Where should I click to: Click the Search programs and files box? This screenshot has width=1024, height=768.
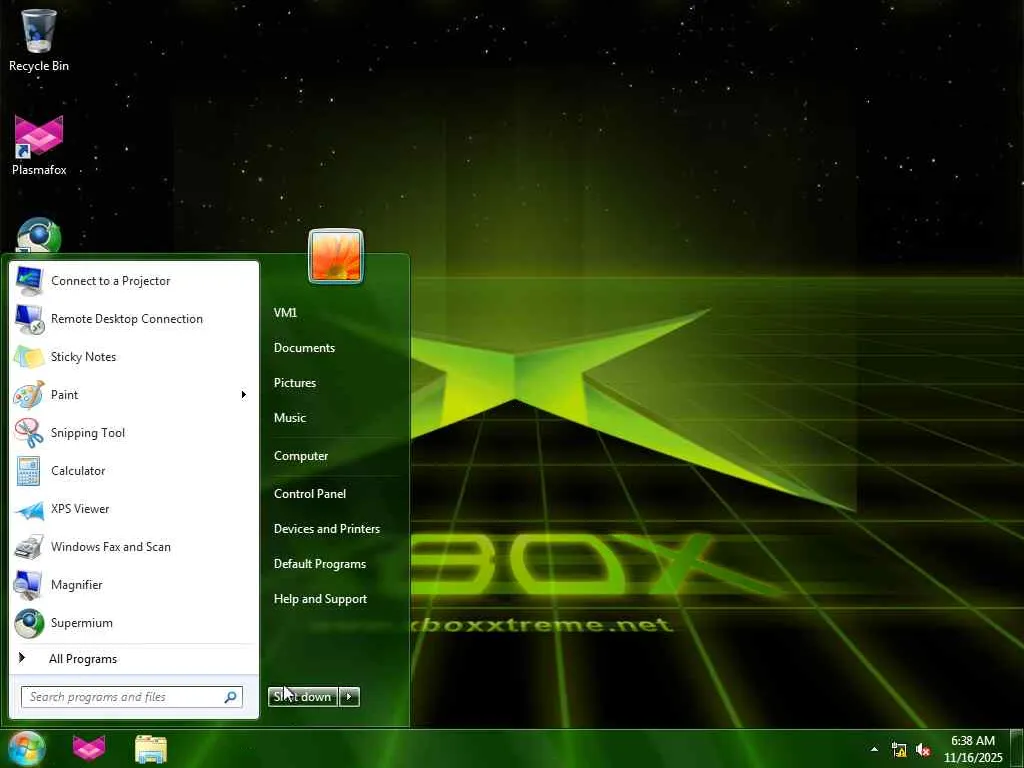[x=132, y=697]
